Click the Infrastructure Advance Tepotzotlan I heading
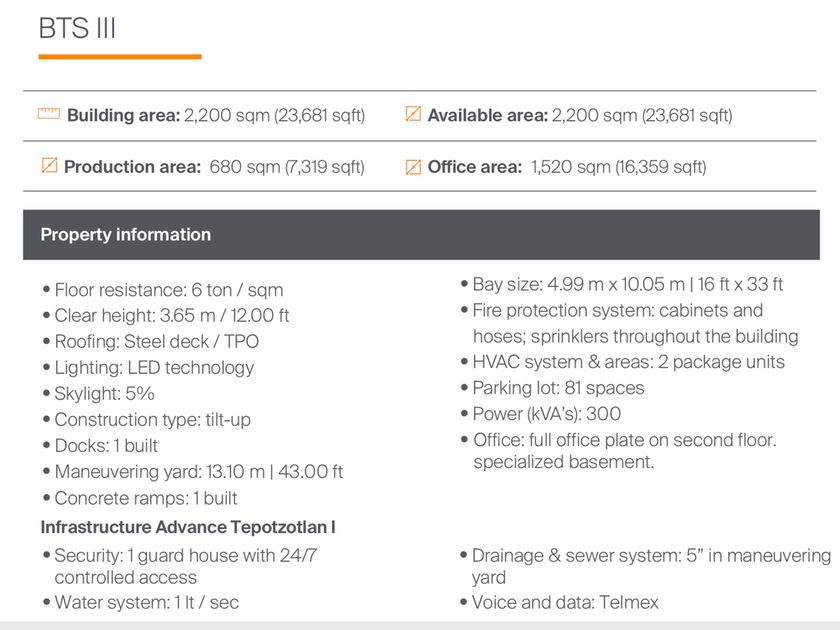The width and height of the screenshot is (840, 630). tap(193, 527)
